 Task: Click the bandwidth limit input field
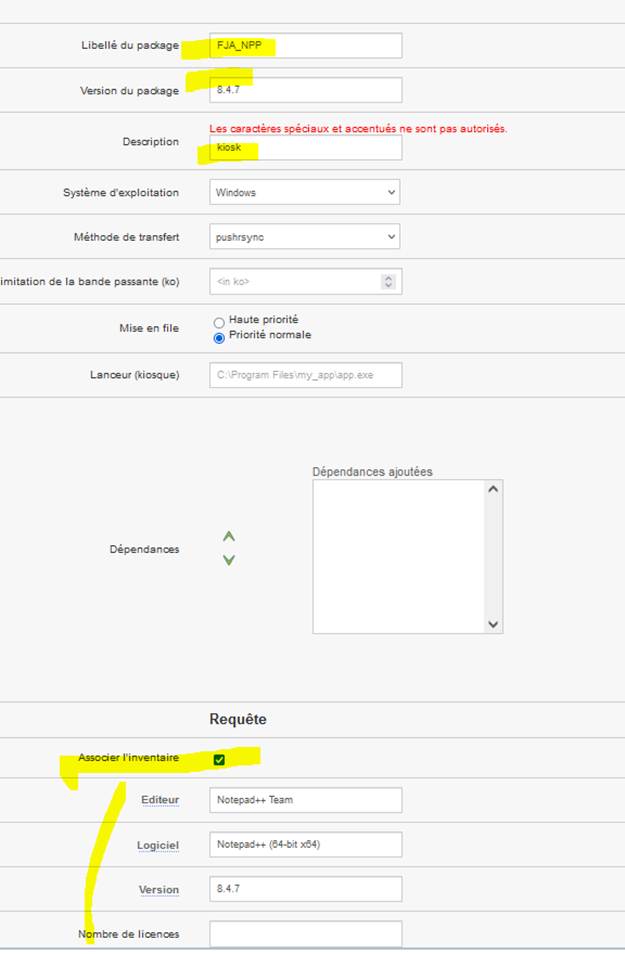point(295,282)
